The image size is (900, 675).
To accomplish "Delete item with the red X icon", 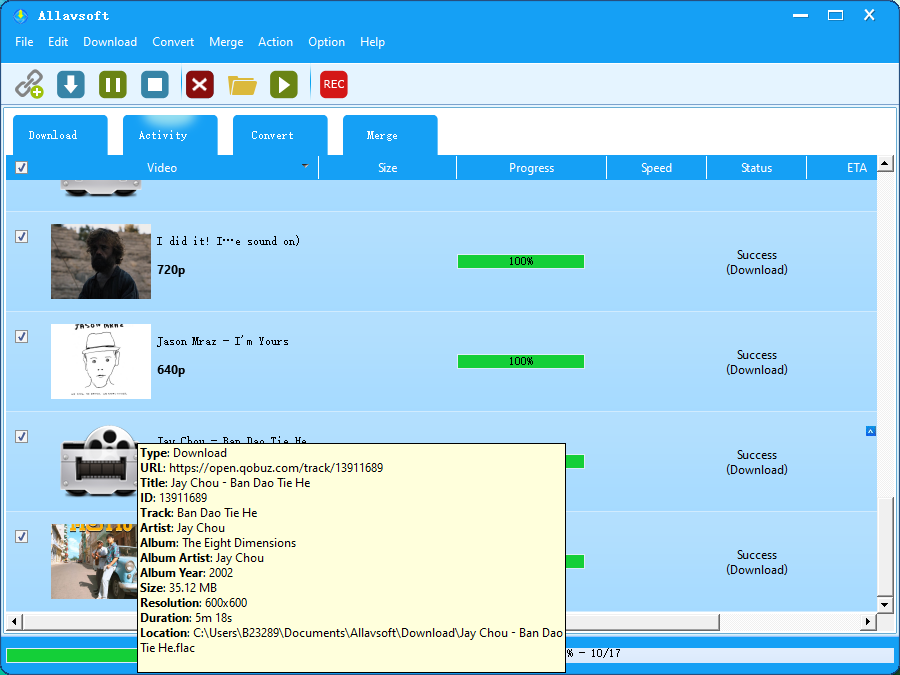I will point(200,84).
